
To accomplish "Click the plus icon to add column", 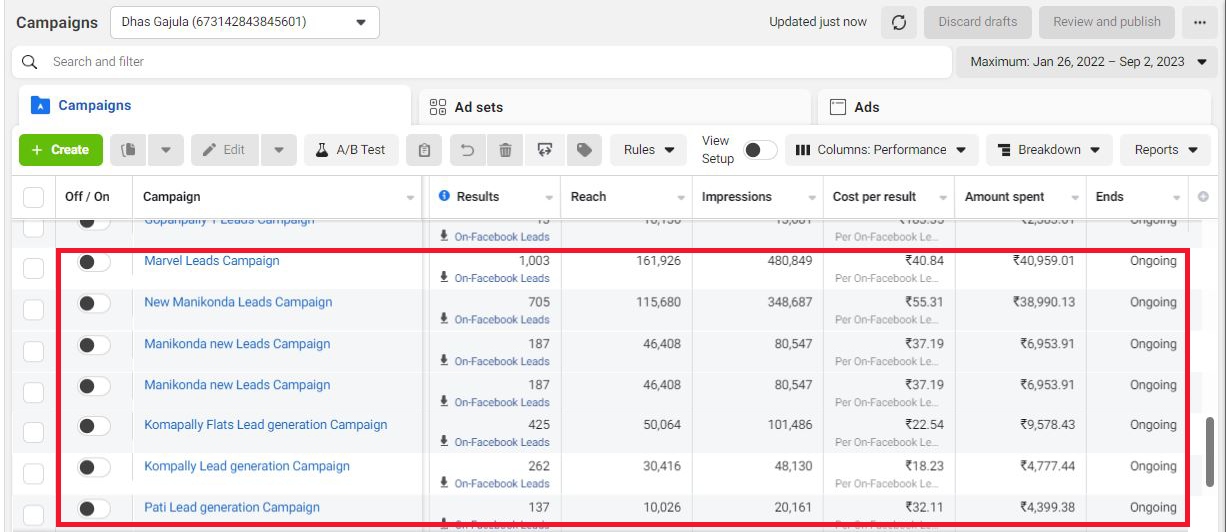I will click(x=1203, y=197).
